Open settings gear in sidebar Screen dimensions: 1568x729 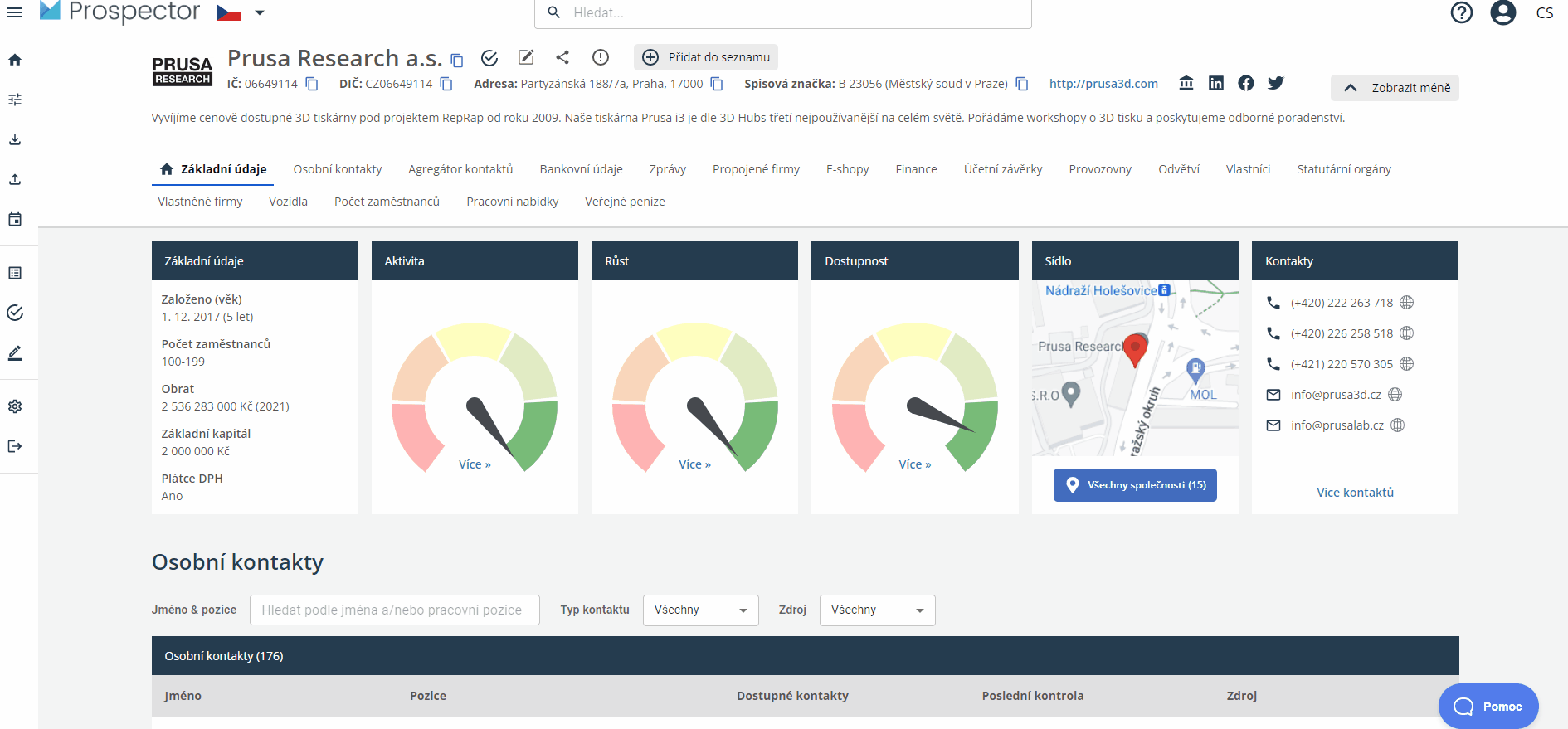click(x=15, y=406)
